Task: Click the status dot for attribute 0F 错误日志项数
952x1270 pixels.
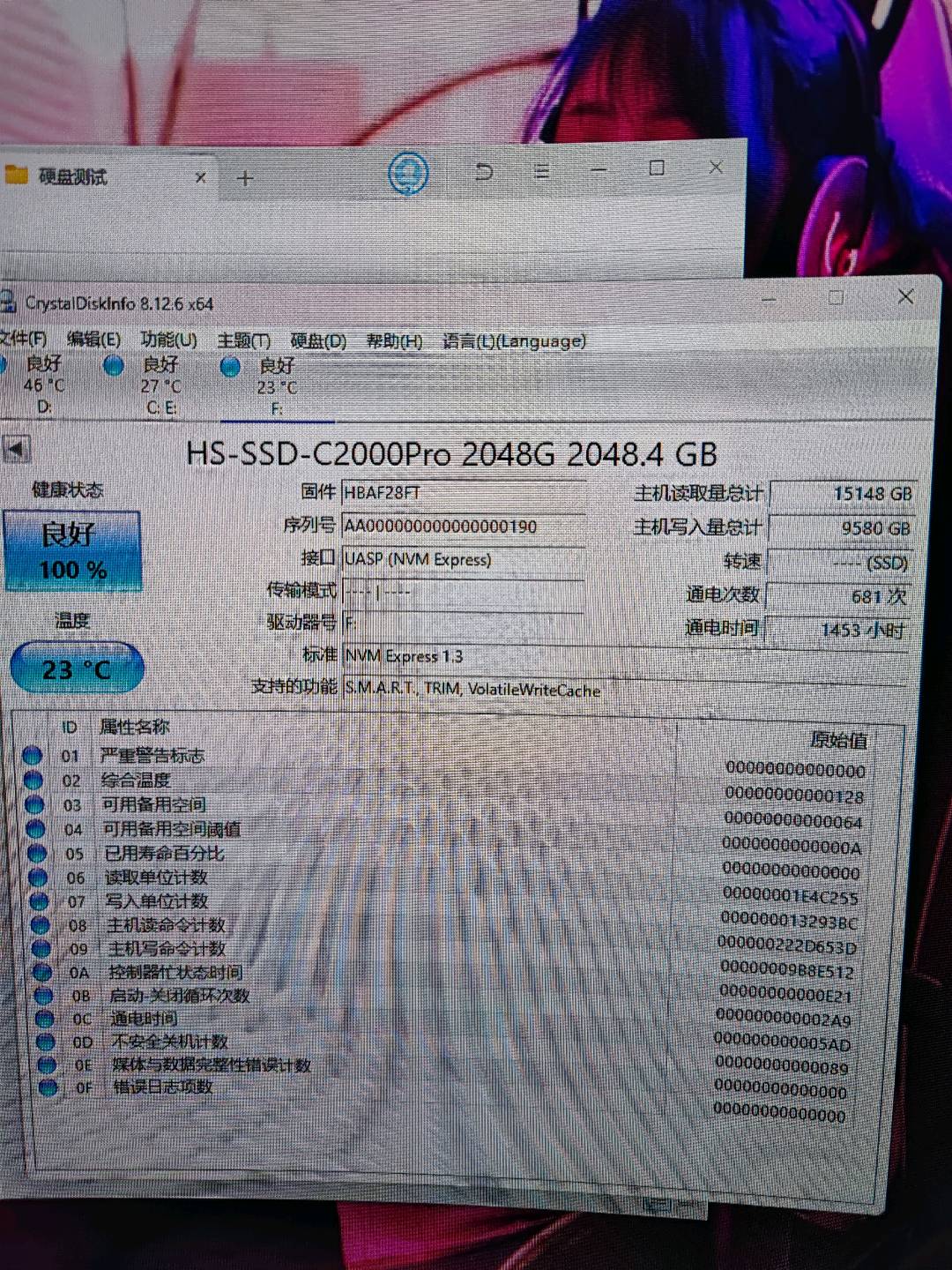Action: click(x=49, y=1087)
